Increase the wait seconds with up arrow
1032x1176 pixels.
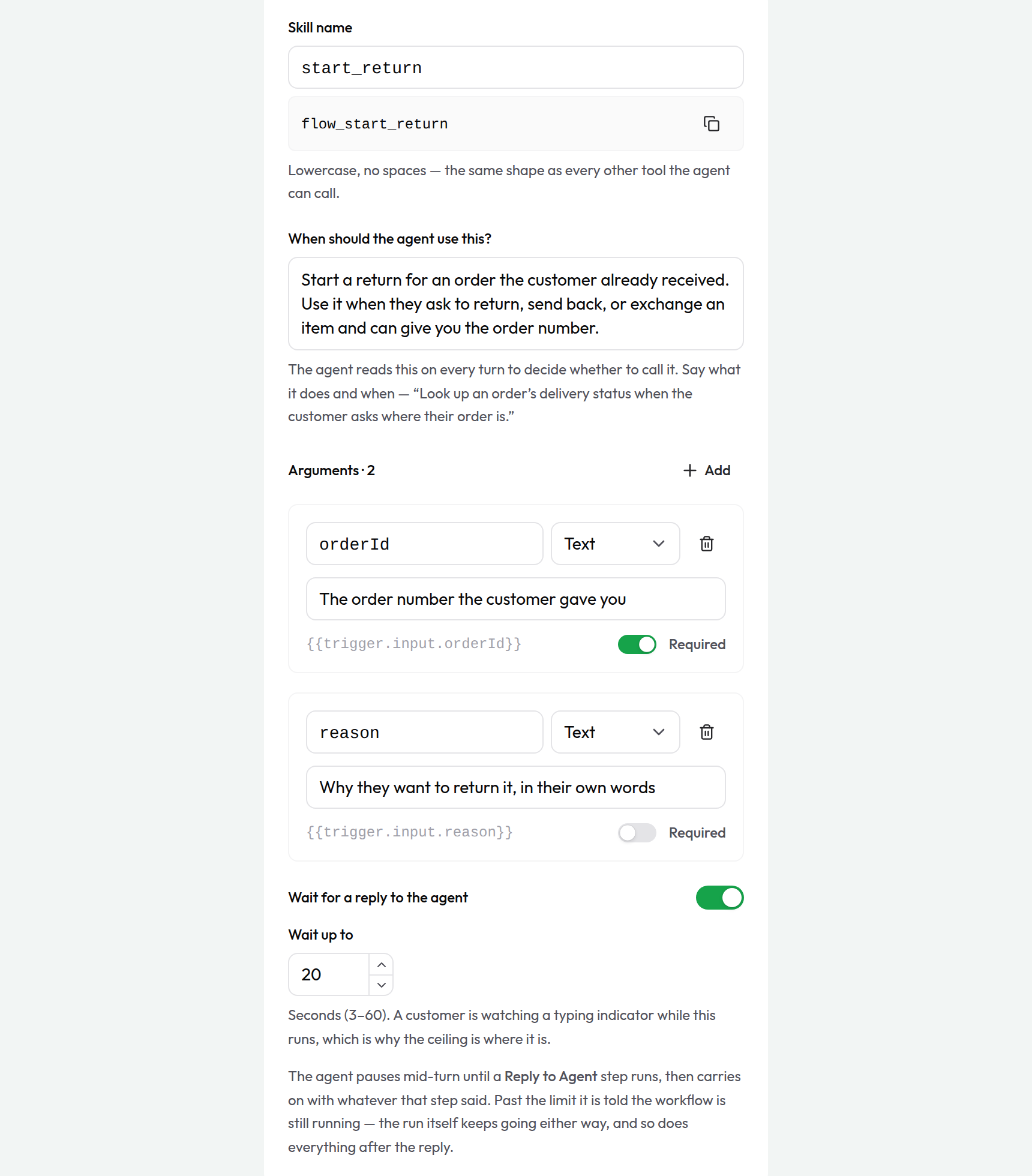381,965
